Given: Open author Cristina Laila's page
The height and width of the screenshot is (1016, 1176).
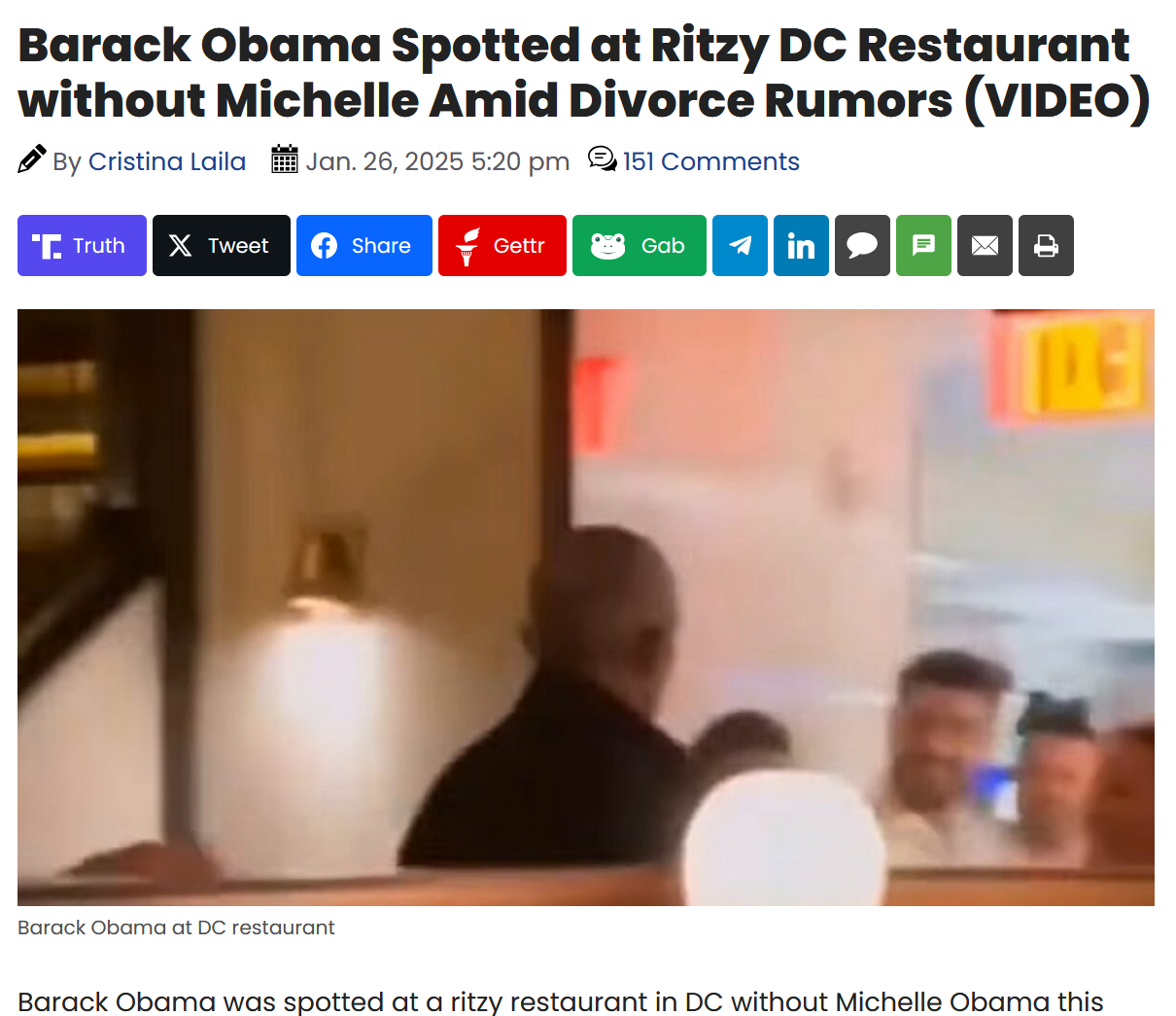Looking at the screenshot, I should [x=167, y=161].
